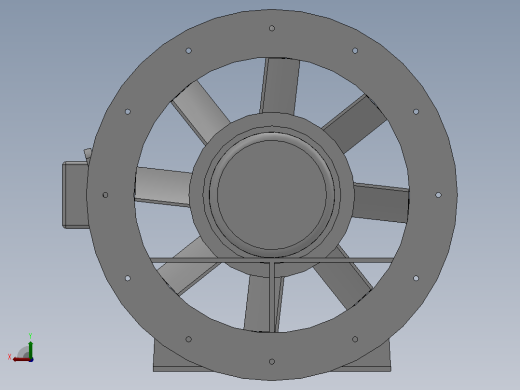Pick the upper-right fan blade
This screenshot has width=520, height=390.
coord(355,123)
